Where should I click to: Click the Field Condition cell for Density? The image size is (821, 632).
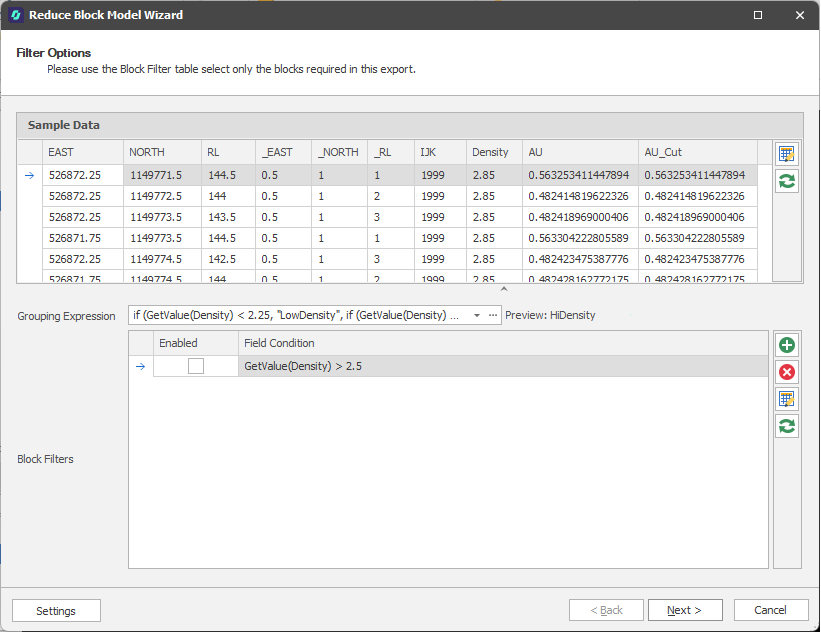[x=500, y=366]
